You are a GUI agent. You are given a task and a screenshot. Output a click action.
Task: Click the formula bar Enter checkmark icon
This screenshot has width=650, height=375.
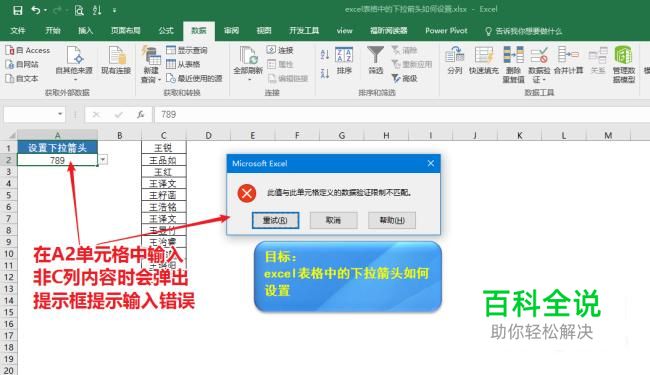click(x=119, y=115)
